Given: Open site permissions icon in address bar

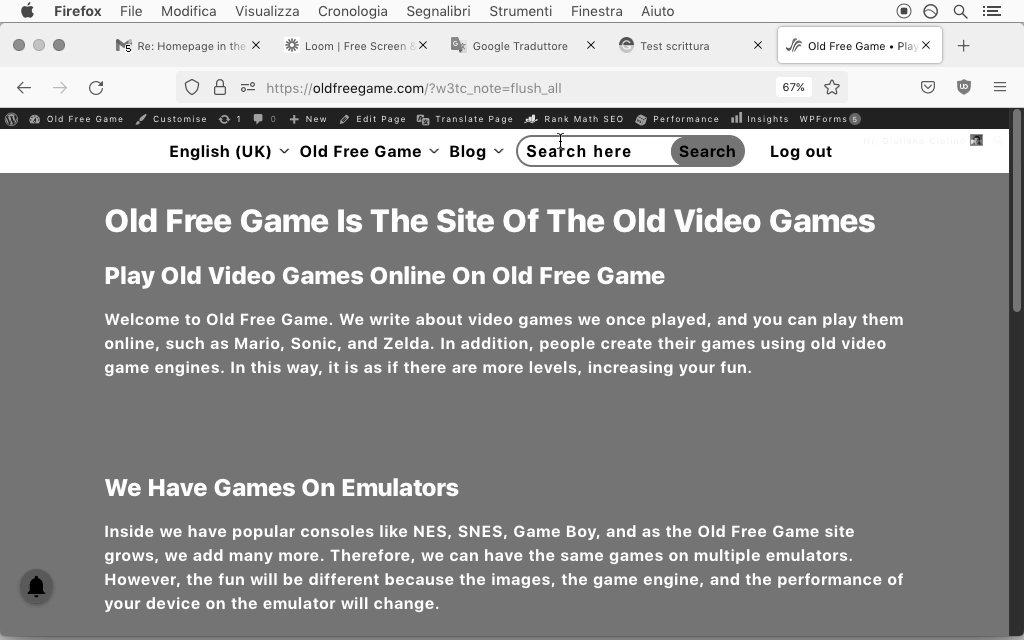Looking at the screenshot, I should (x=248, y=88).
